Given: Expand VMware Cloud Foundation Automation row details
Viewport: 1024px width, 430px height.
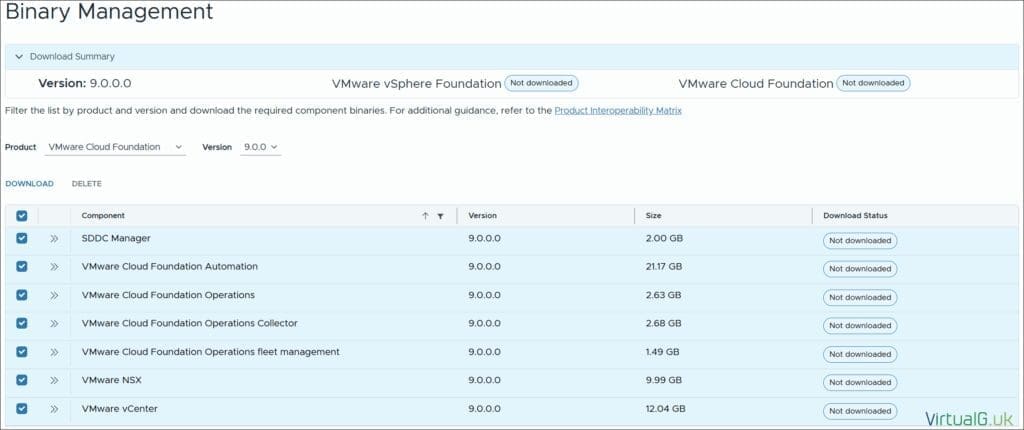Looking at the screenshot, I should click(54, 267).
